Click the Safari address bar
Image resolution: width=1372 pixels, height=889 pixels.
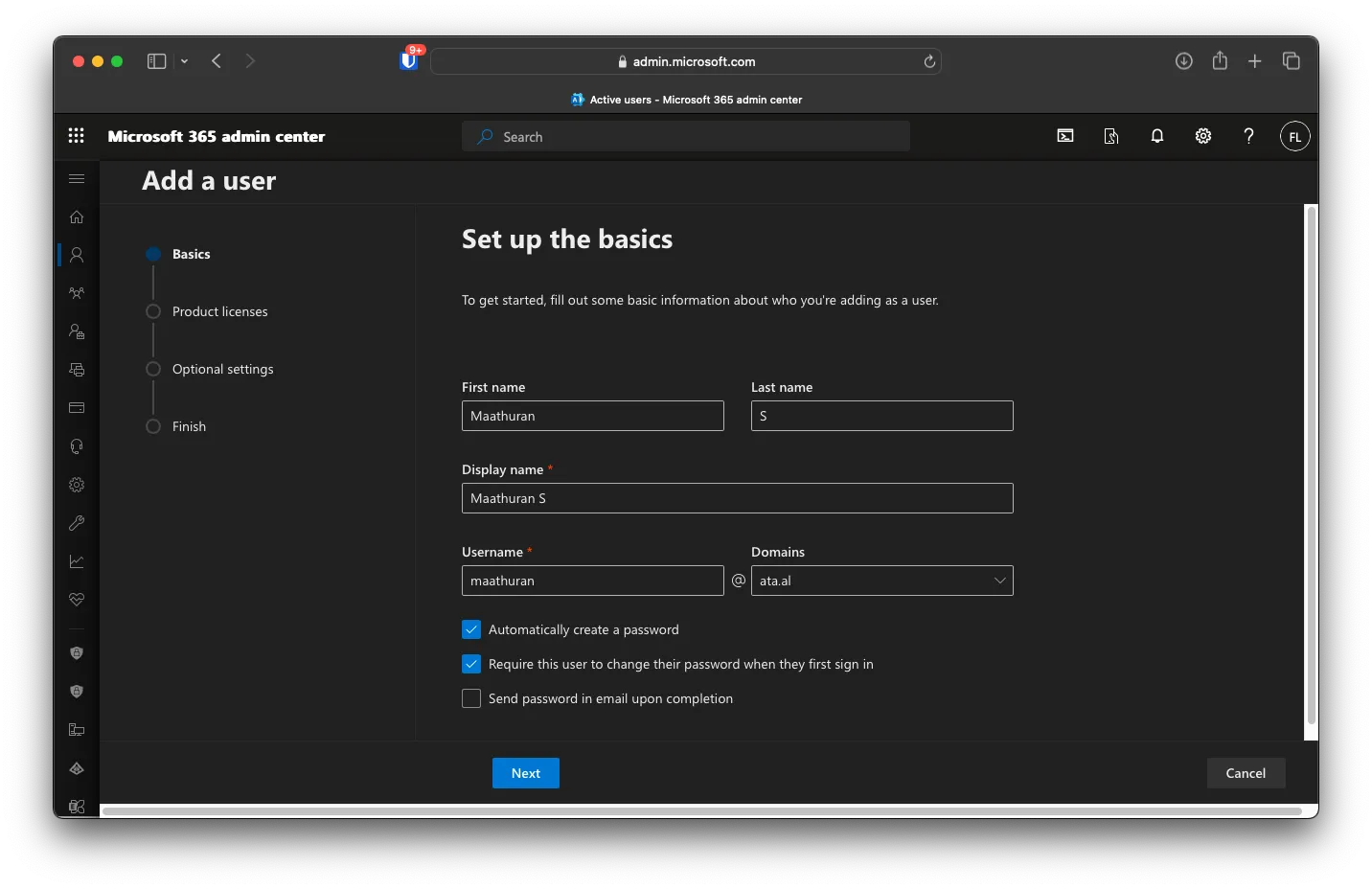[x=686, y=61]
